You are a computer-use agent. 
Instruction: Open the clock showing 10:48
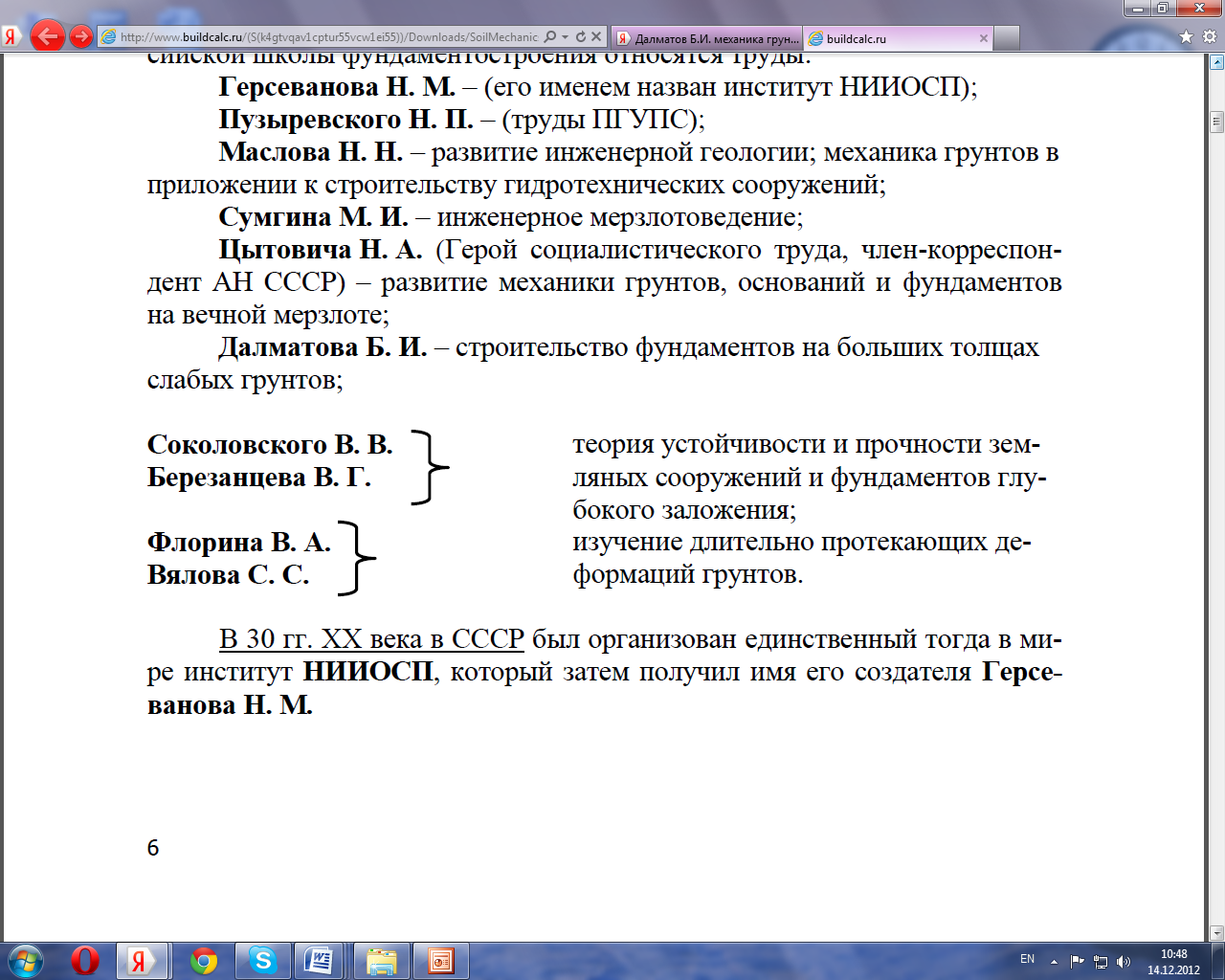(x=1173, y=962)
